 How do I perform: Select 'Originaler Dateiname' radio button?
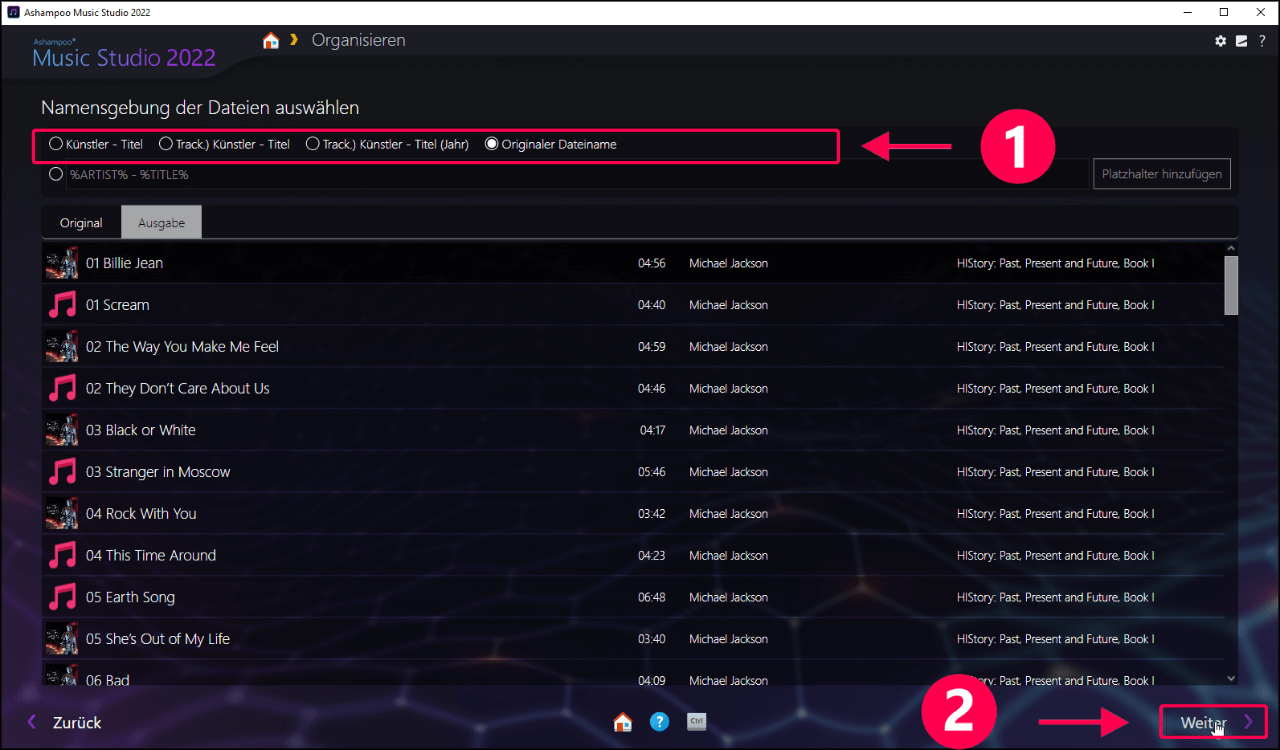click(x=551, y=144)
